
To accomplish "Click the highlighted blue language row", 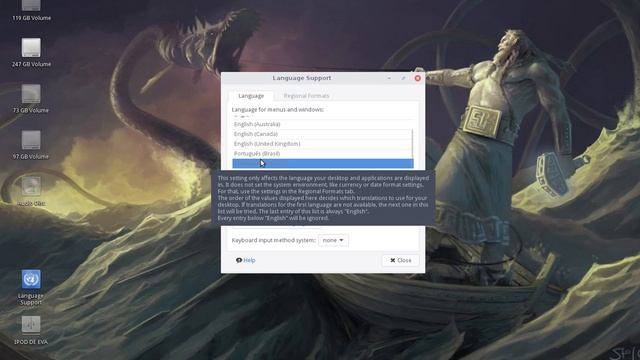I will [x=322, y=163].
